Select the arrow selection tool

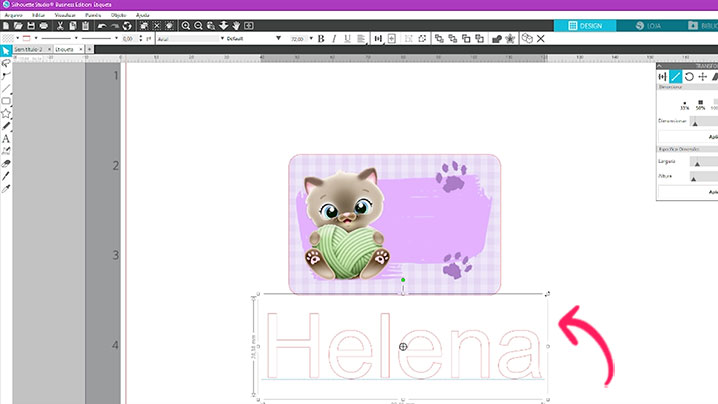tap(6, 48)
